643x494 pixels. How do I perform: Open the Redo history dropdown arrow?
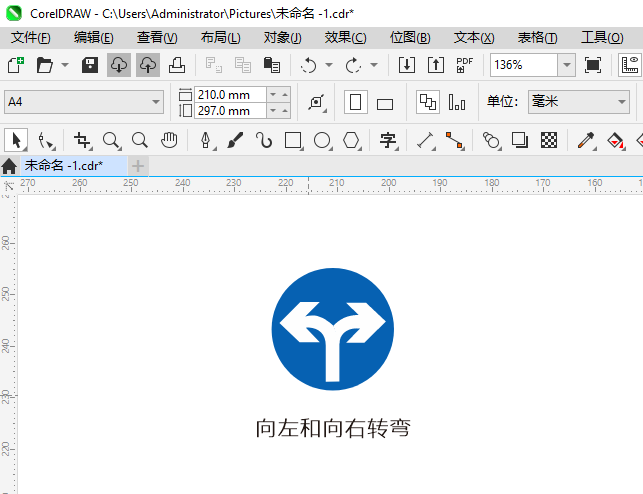[374, 65]
